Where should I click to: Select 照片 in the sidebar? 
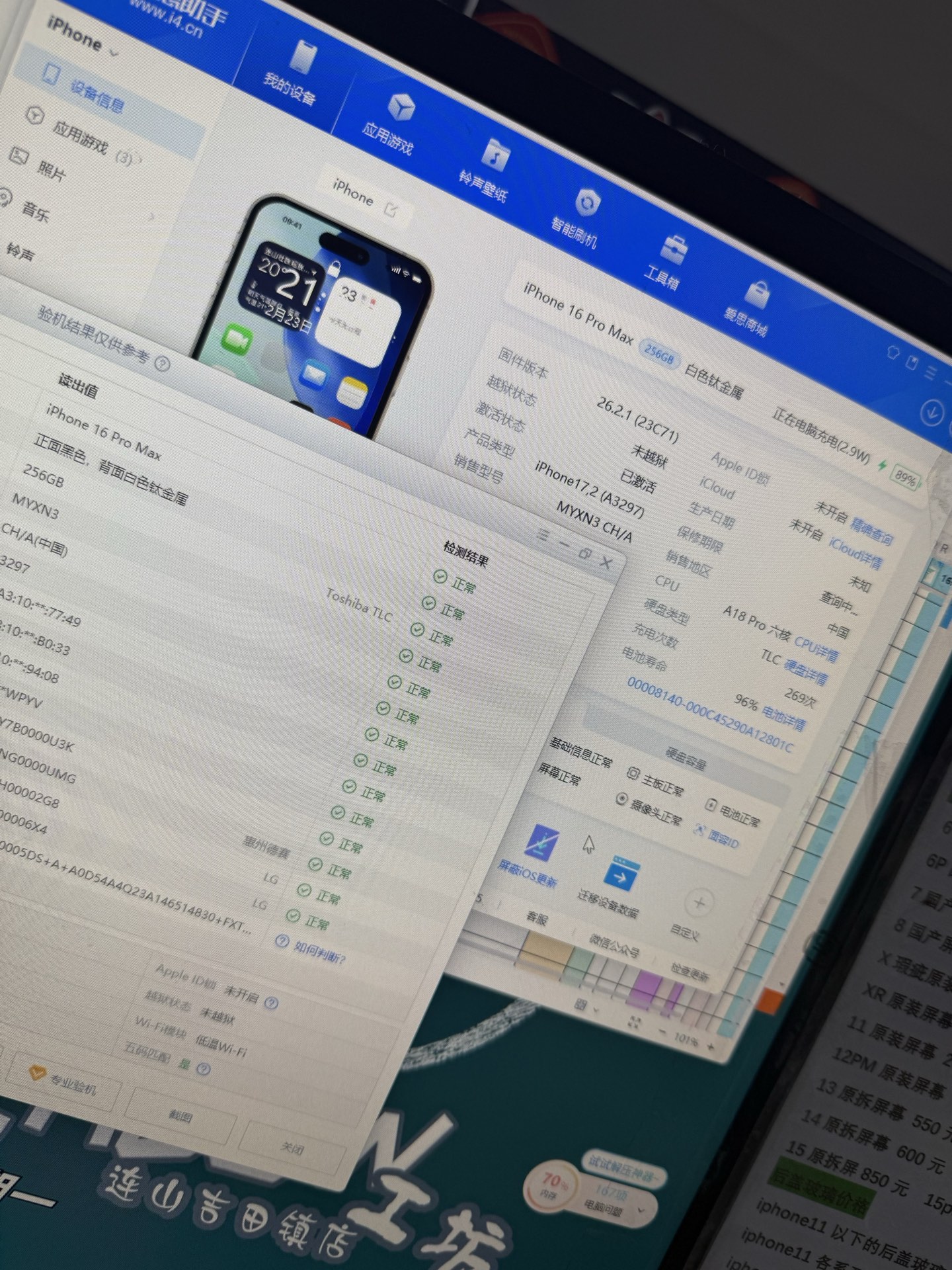[x=50, y=171]
